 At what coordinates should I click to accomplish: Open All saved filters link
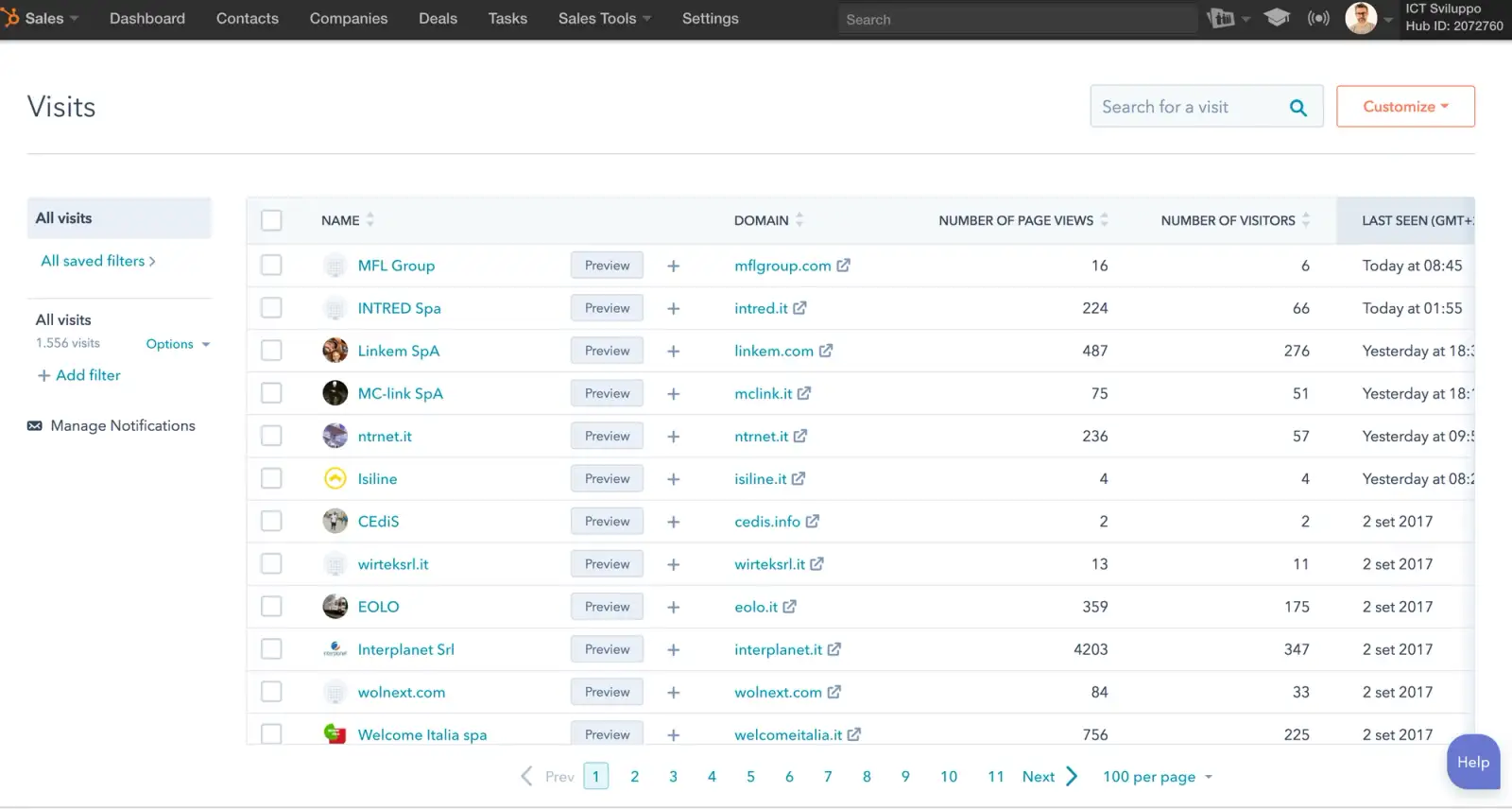pyautogui.click(x=98, y=261)
